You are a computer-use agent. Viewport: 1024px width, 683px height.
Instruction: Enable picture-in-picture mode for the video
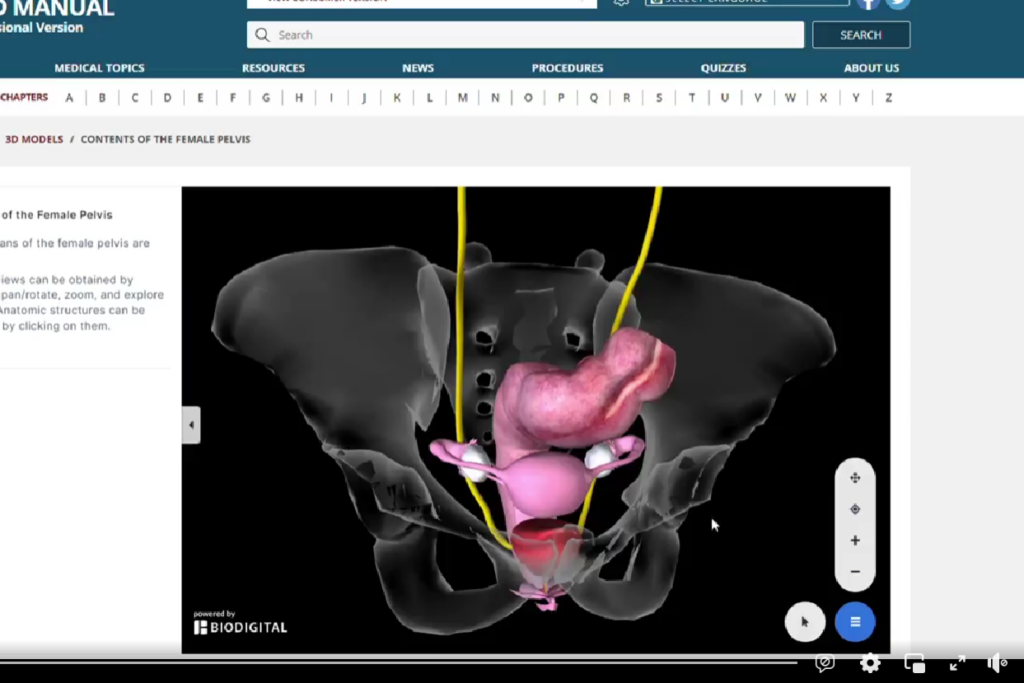tap(914, 663)
